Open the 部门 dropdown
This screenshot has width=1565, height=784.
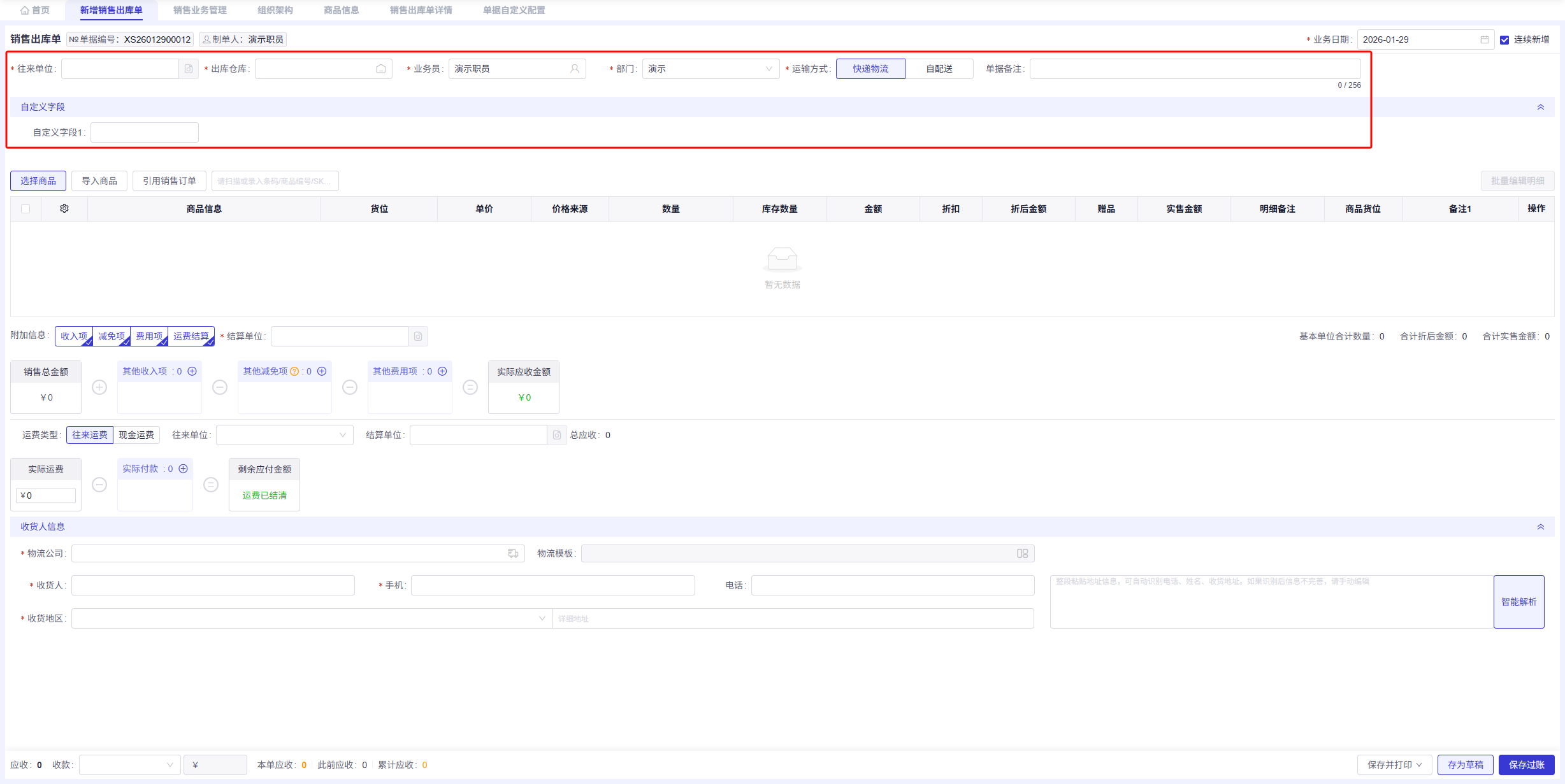pyautogui.click(x=710, y=69)
